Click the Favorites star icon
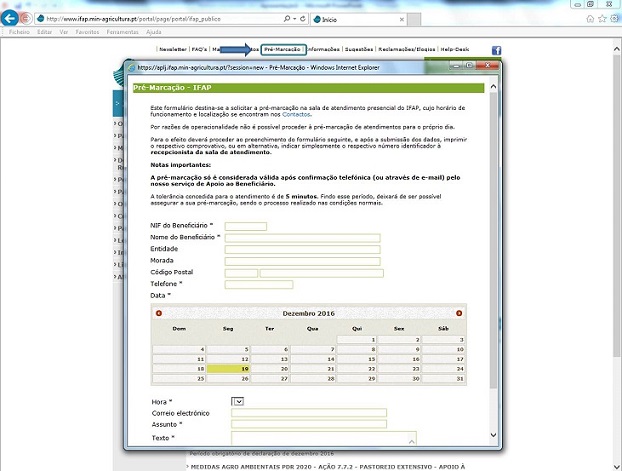Screen dimensions: 622x471 (602, 19)
